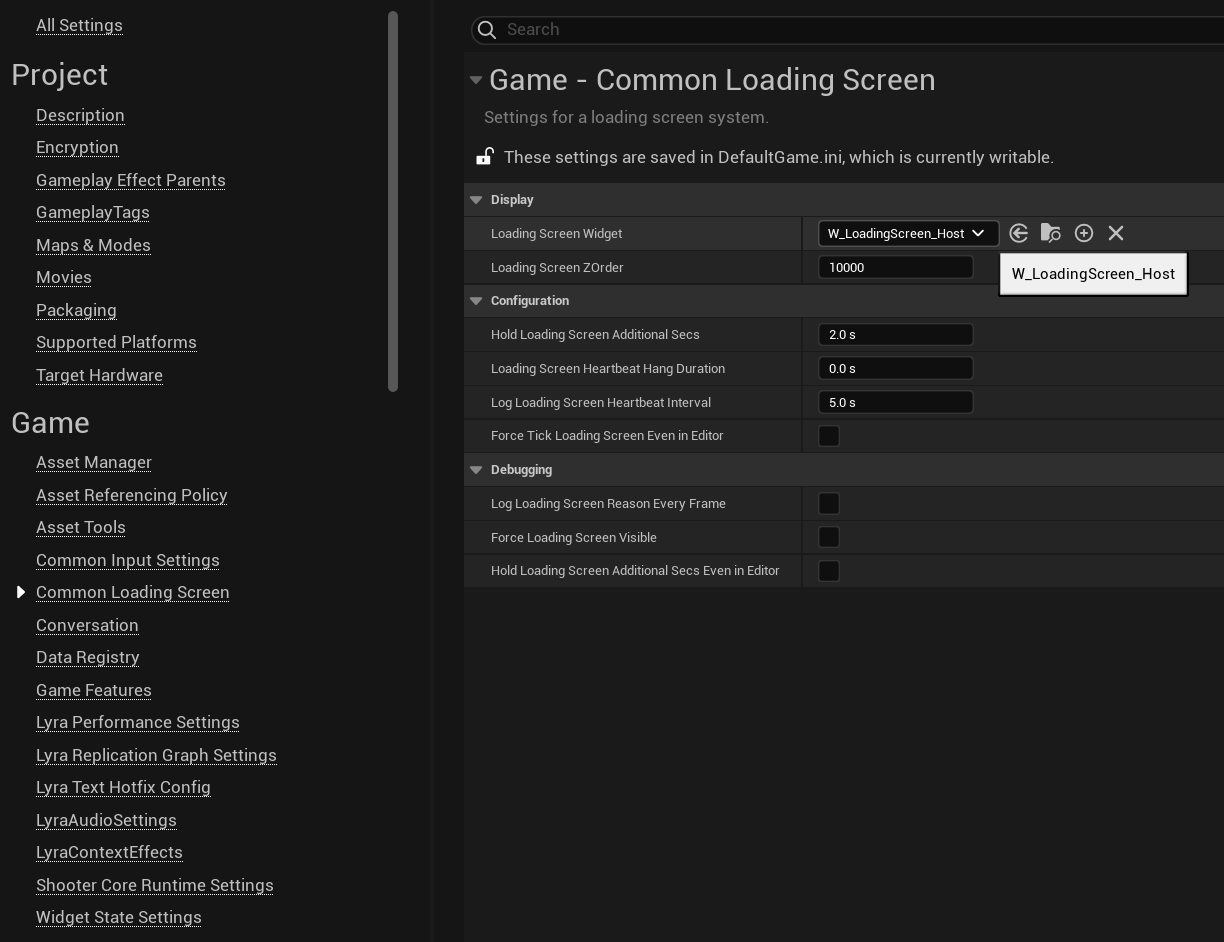Open the W_LoadingScreen_Host widget dropdown
This screenshot has width=1224, height=942.
click(x=907, y=233)
